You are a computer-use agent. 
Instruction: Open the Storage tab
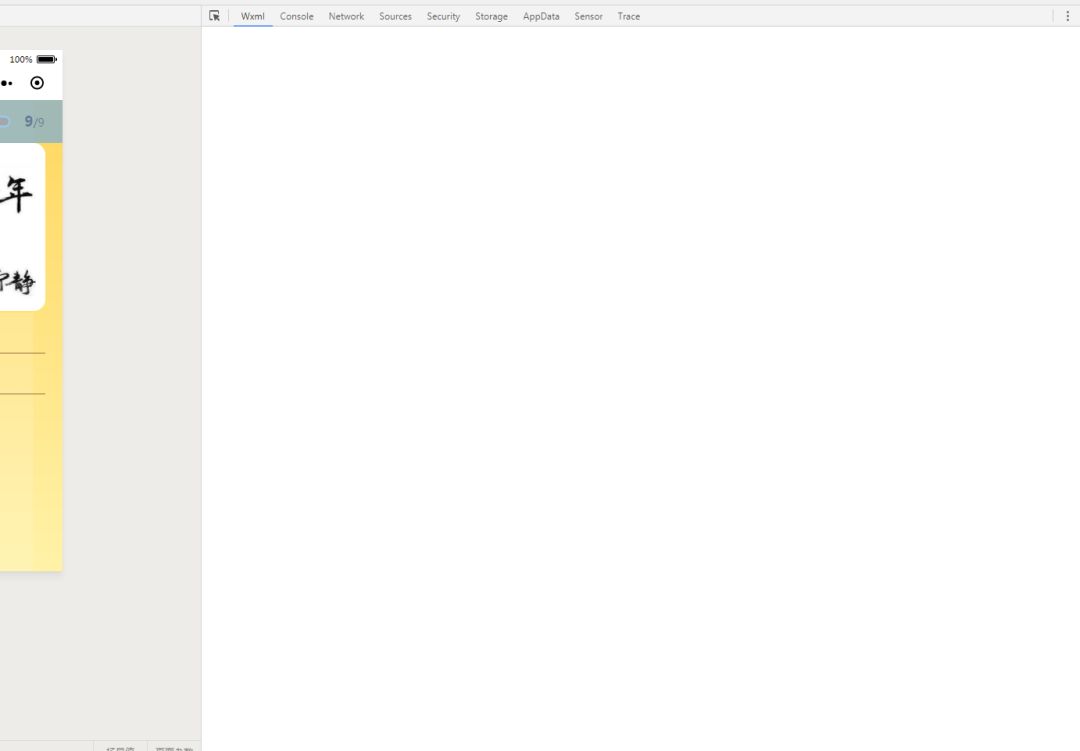pos(492,17)
